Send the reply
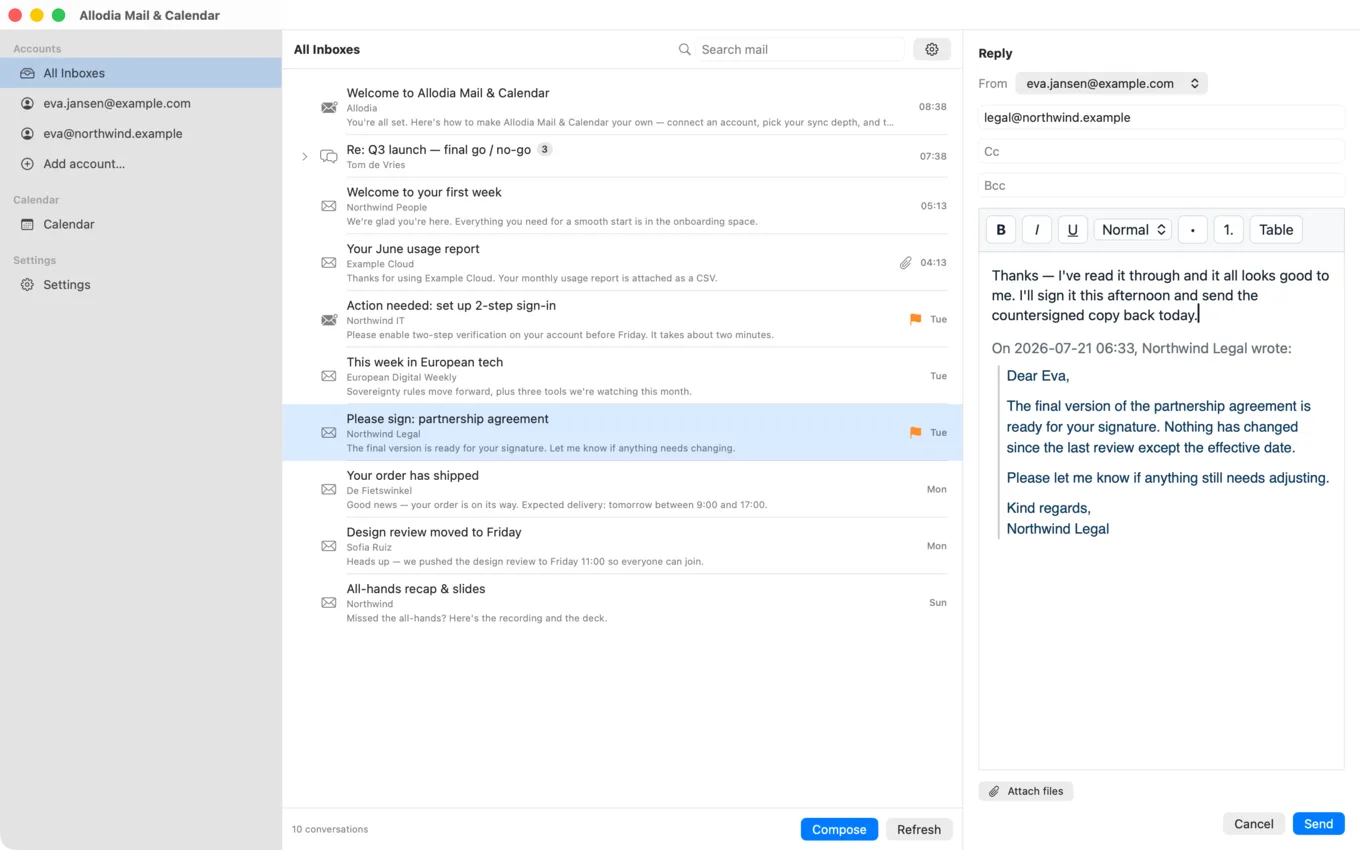The width and height of the screenshot is (1360, 850). (x=1318, y=824)
